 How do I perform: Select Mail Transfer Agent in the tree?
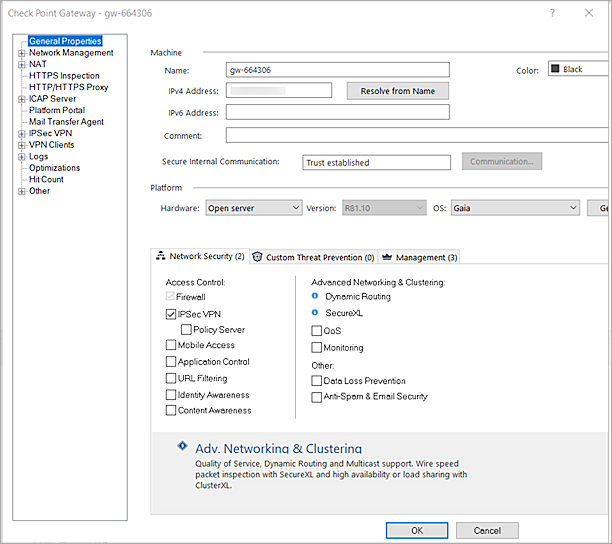click(x=66, y=122)
